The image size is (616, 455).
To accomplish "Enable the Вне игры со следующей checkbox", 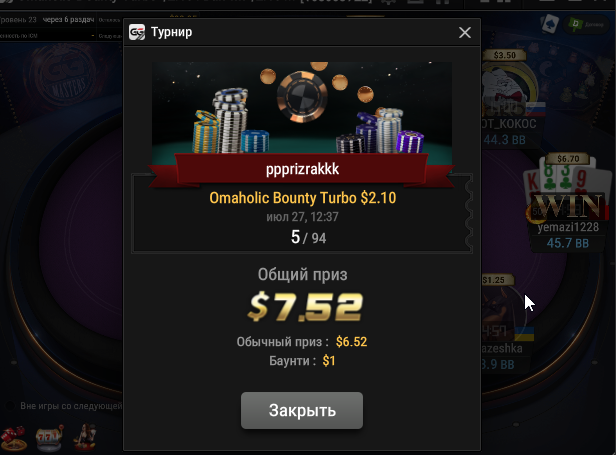I will coord(10,405).
